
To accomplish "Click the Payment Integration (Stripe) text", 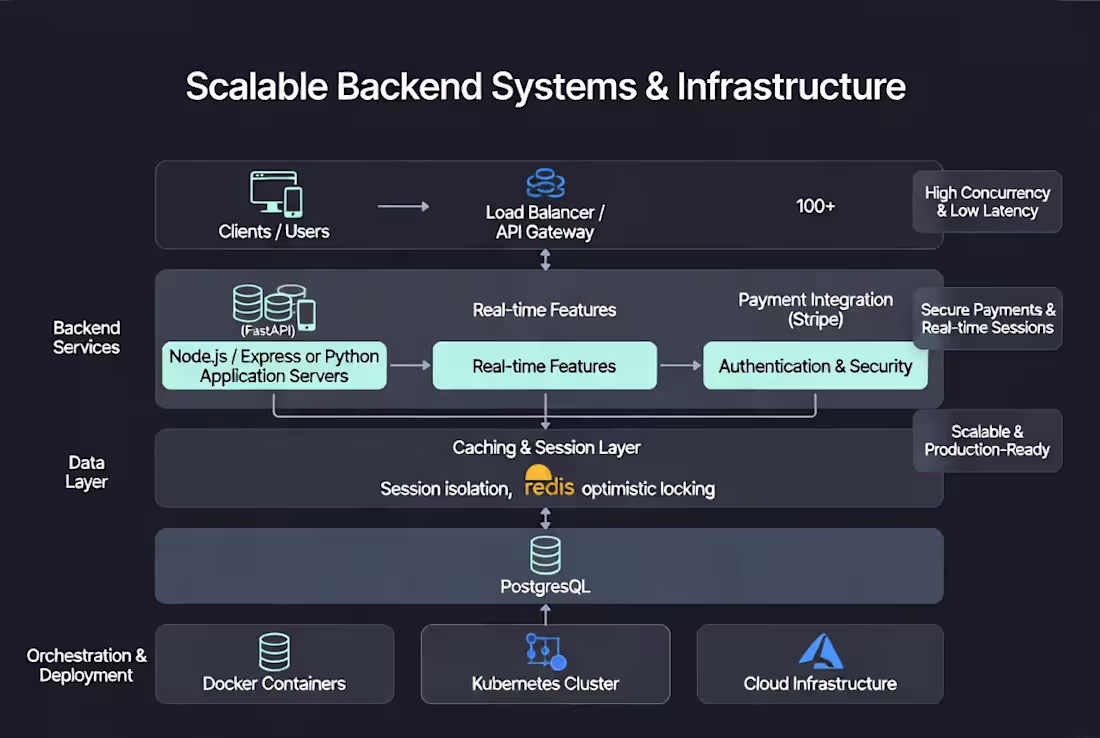I will pyautogui.click(x=815, y=309).
